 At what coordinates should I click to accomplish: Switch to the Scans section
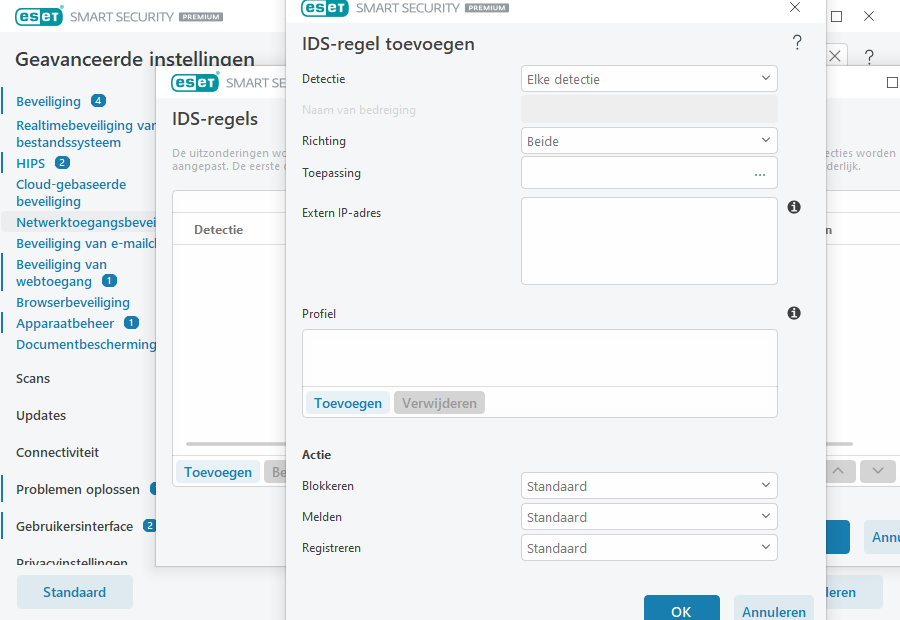click(31, 378)
